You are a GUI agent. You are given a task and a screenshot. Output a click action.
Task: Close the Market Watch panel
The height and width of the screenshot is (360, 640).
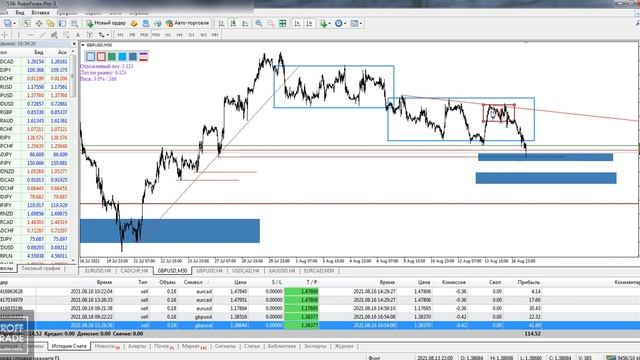(x=74, y=44)
